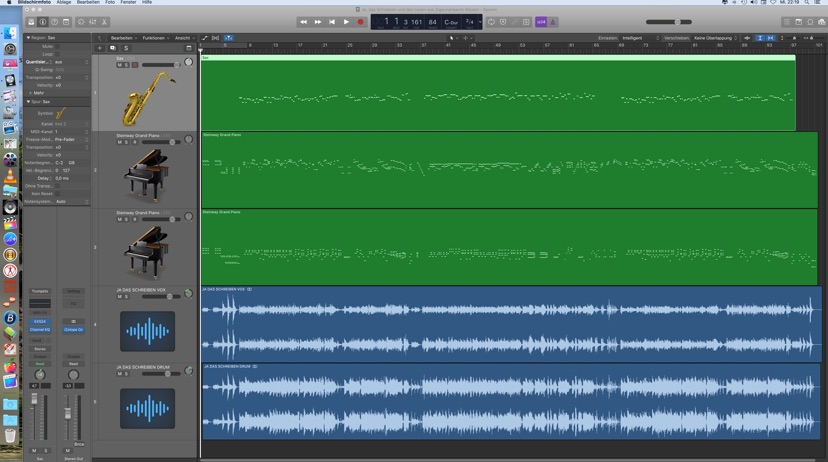The height and width of the screenshot is (462, 828).
Task: Open left-click pointer tool menu
Action: (452, 38)
